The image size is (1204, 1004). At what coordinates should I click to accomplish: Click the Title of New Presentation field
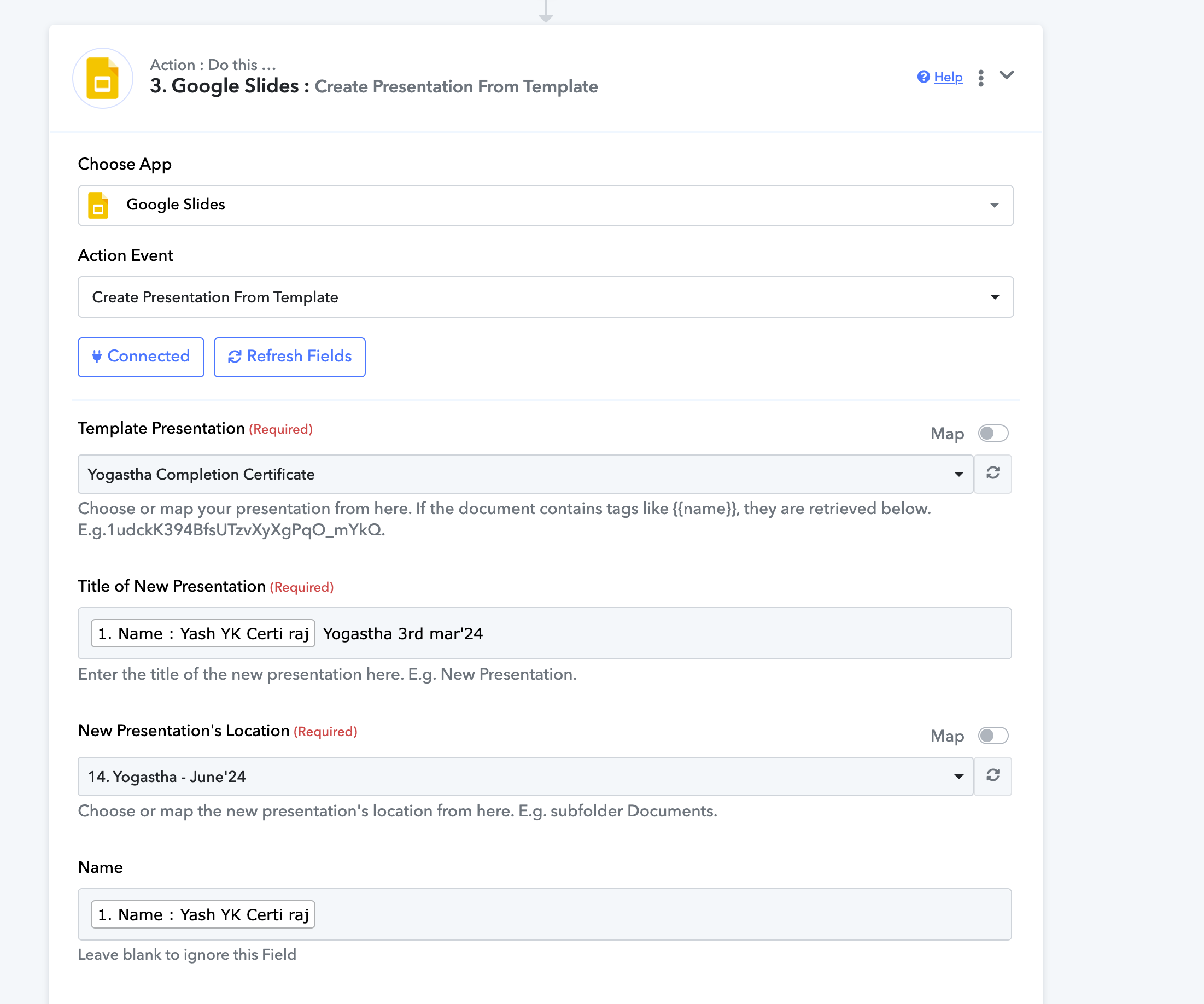point(545,633)
